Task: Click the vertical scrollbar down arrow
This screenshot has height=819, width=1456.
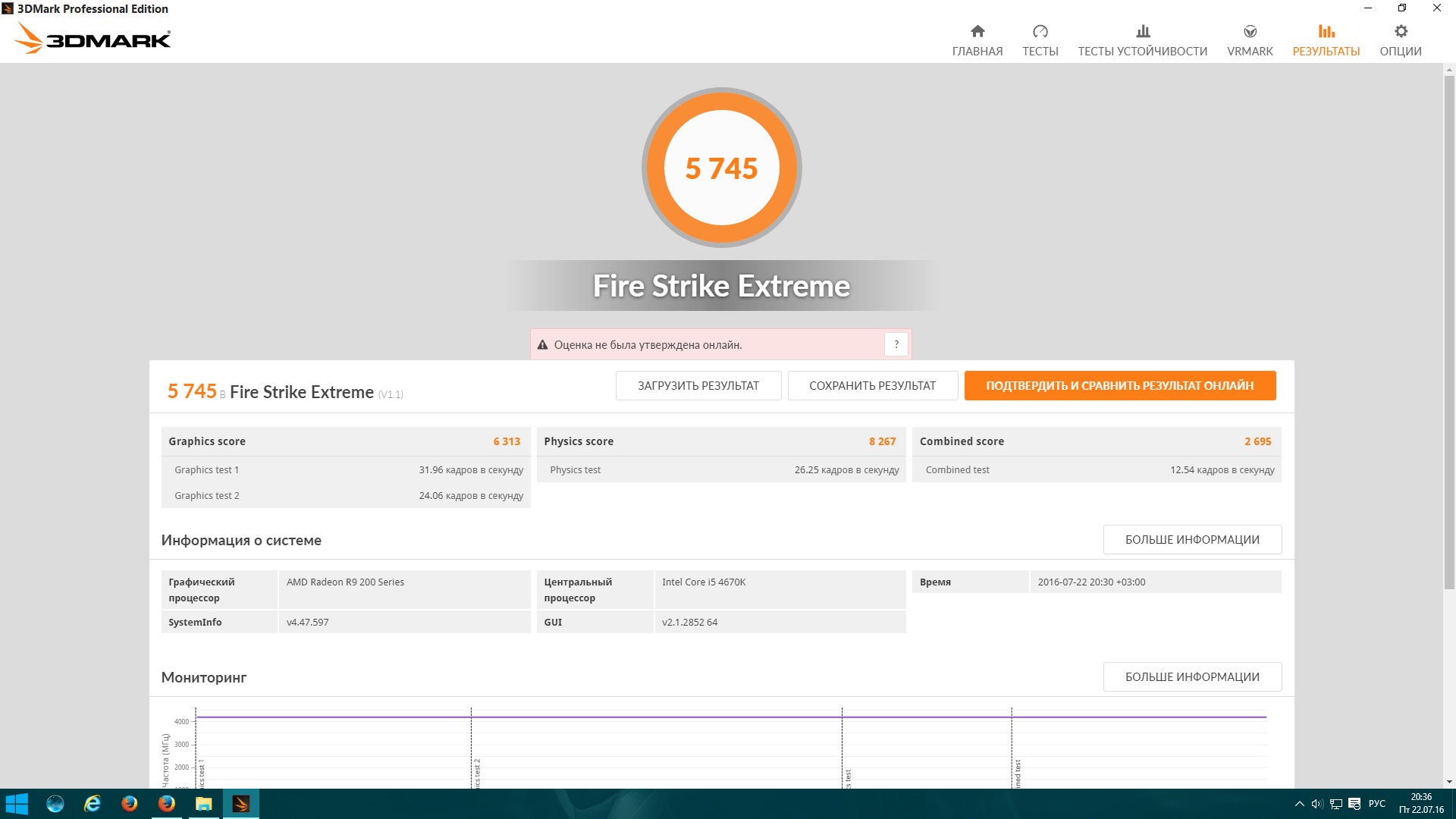Action: point(1449,782)
